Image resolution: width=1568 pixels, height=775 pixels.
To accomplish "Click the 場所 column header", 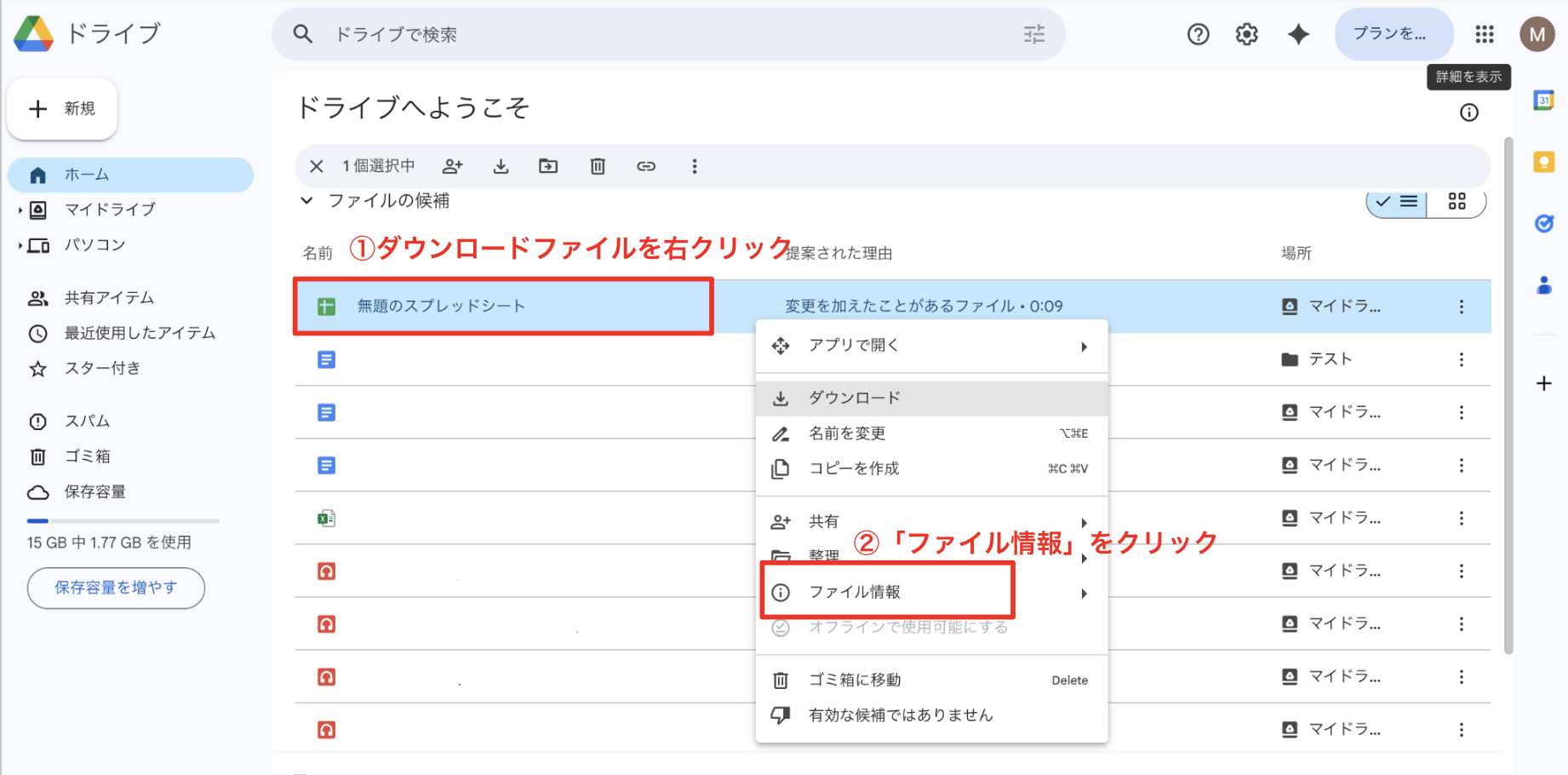I will coord(1296,253).
